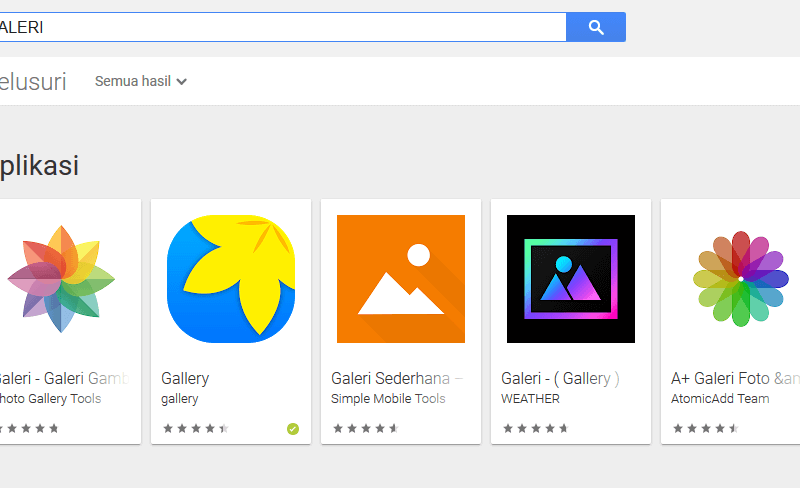
Task: Click the blue search magnifier button
Action: tap(596, 27)
